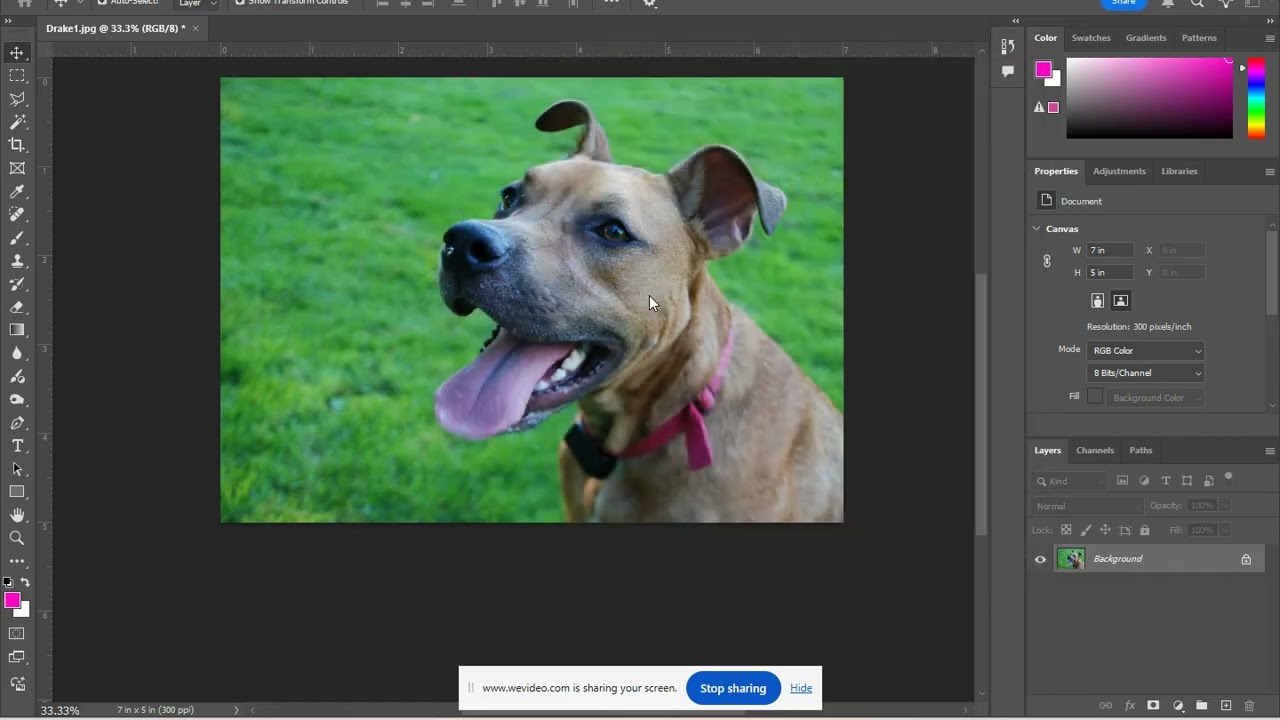
Task: Select the Rectangle shape tool
Action: tap(17, 492)
